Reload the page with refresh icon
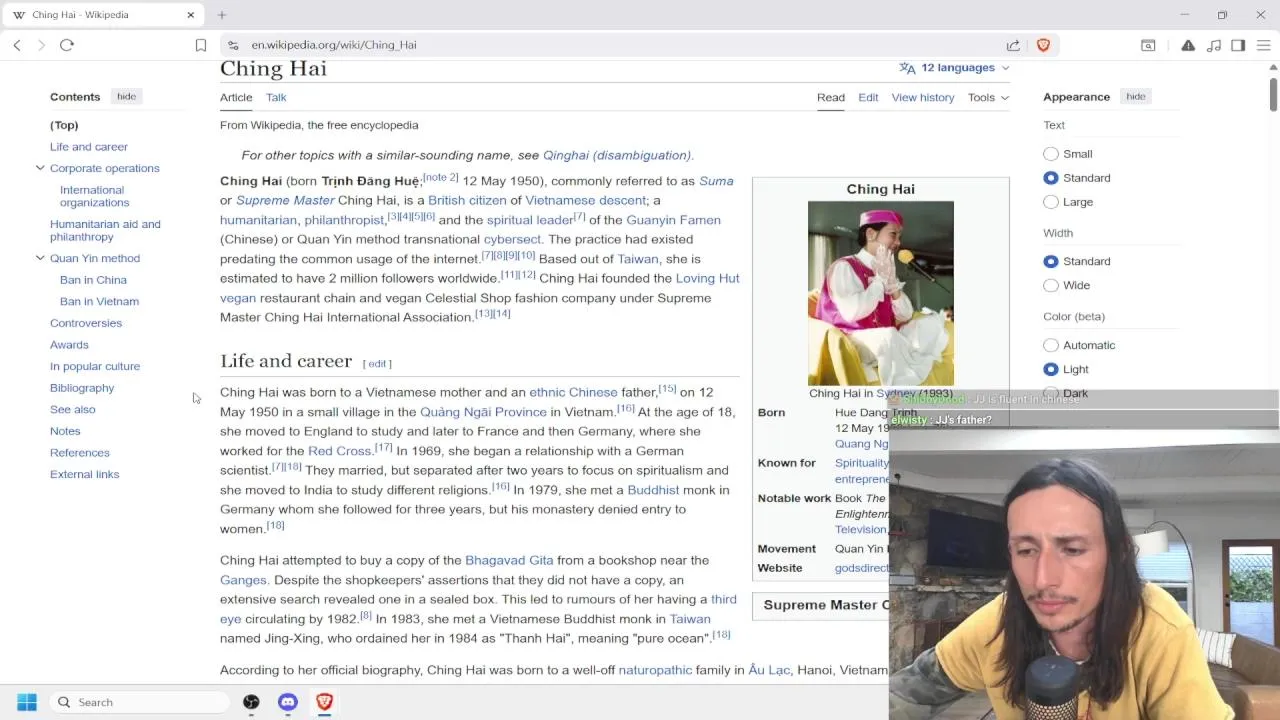 click(67, 45)
